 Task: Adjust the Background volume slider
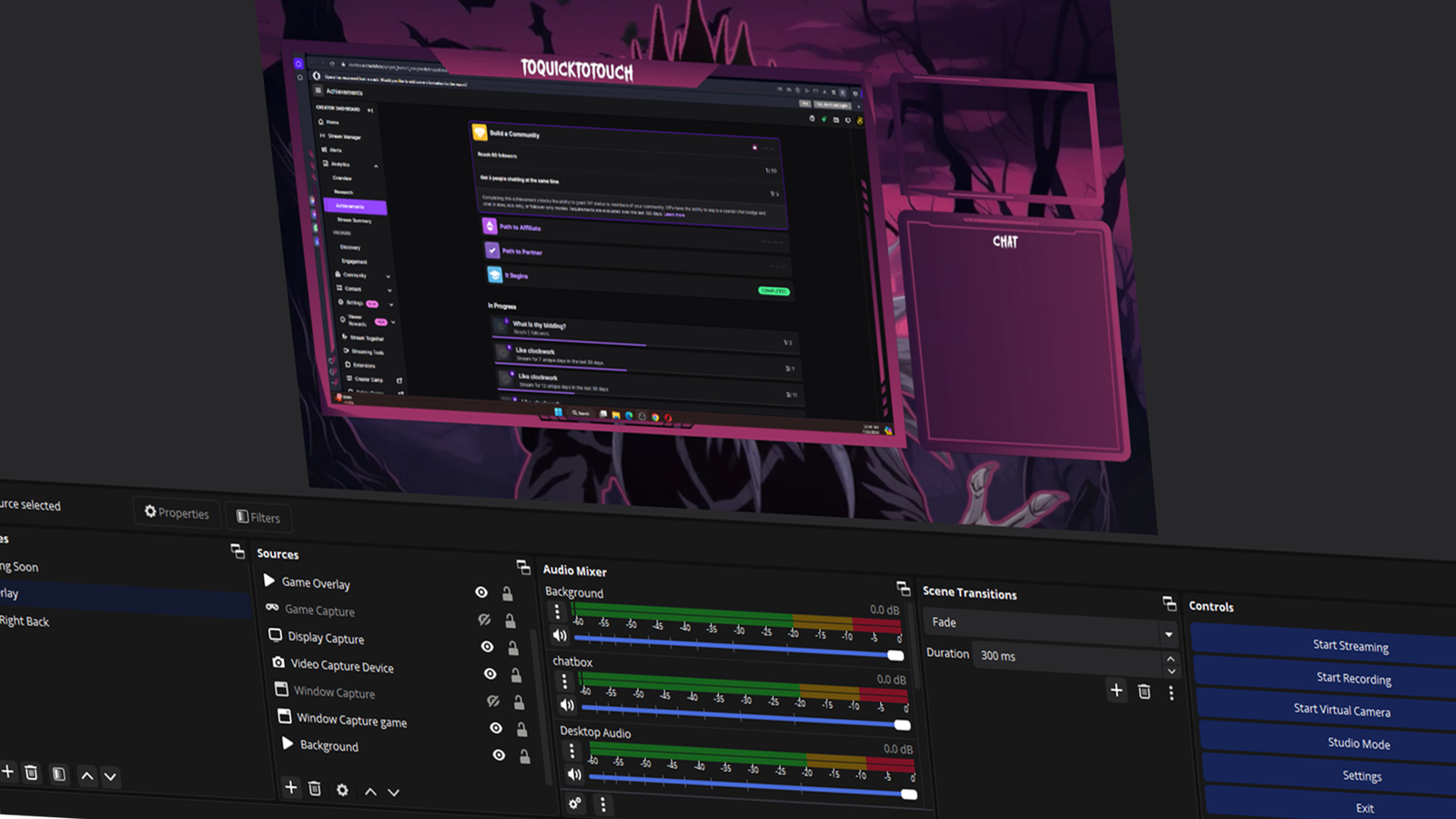tap(738, 647)
